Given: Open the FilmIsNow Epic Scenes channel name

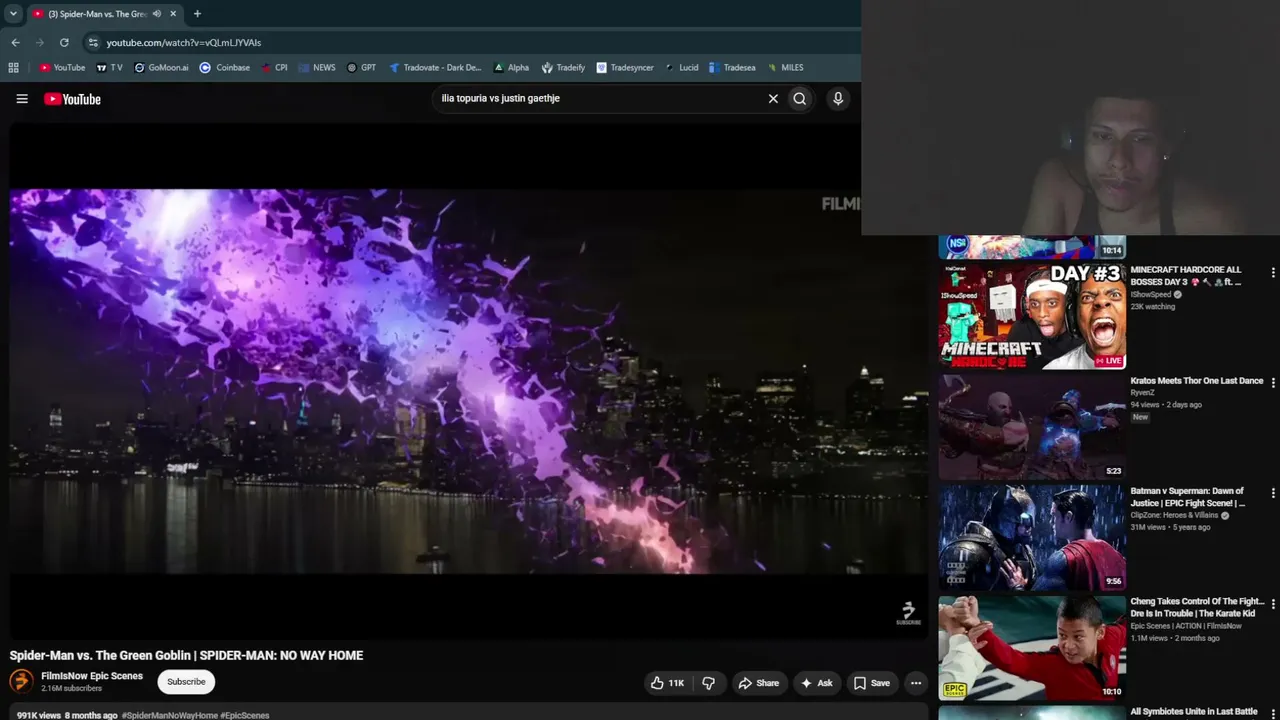Looking at the screenshot, I should [92, 676].
